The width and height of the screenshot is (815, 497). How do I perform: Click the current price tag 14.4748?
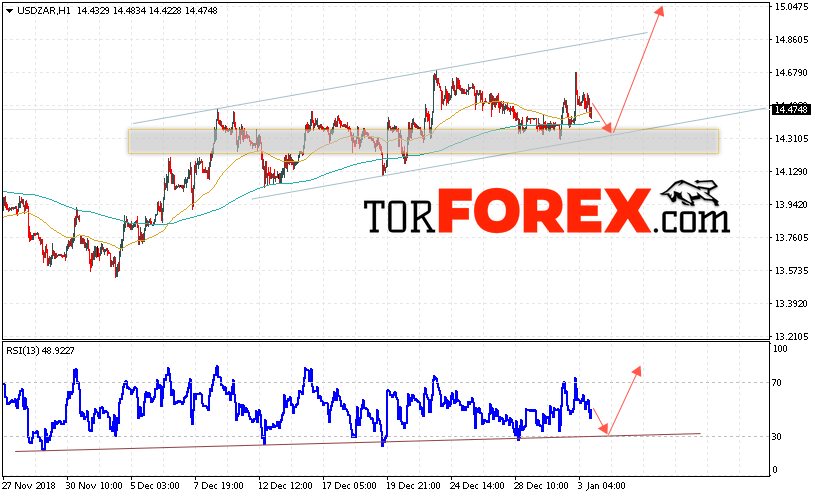[791, 110]
